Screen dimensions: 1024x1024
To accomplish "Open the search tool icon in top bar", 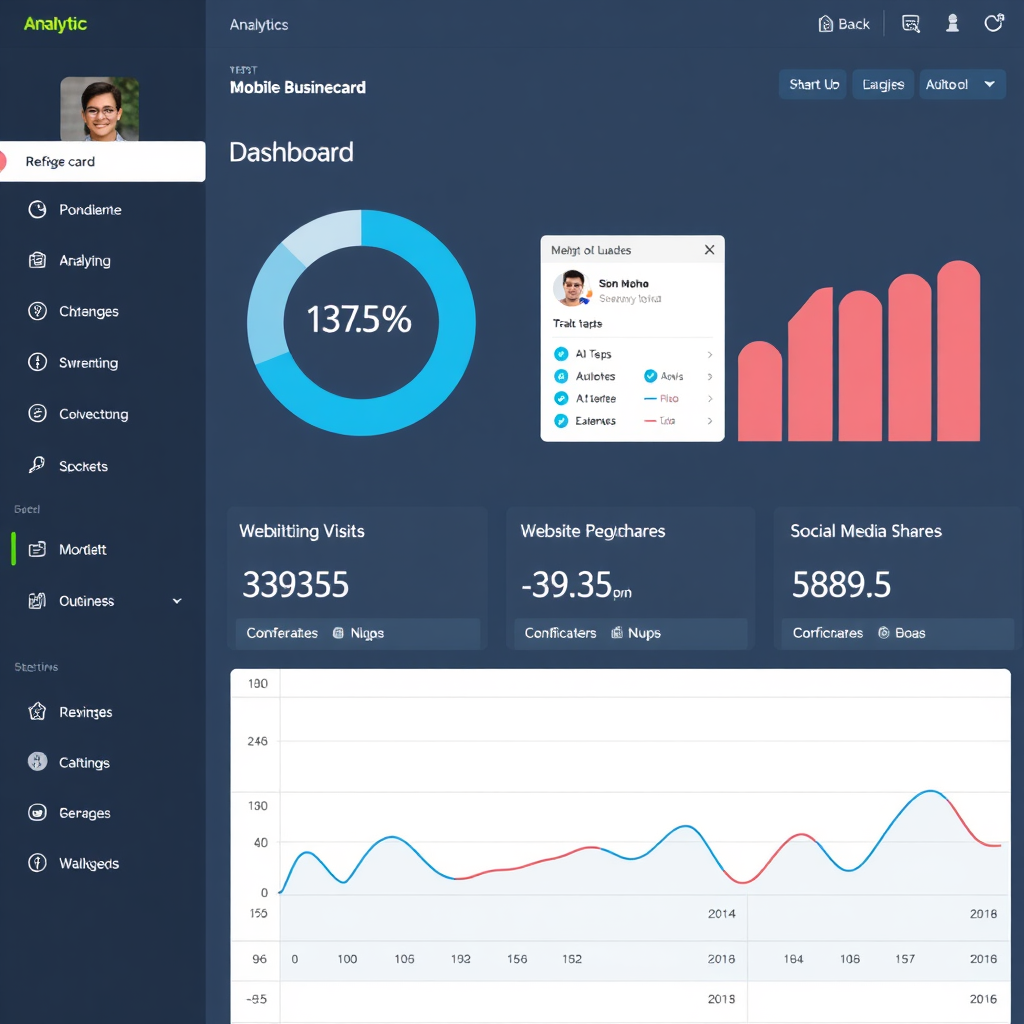I will [910, 23].
